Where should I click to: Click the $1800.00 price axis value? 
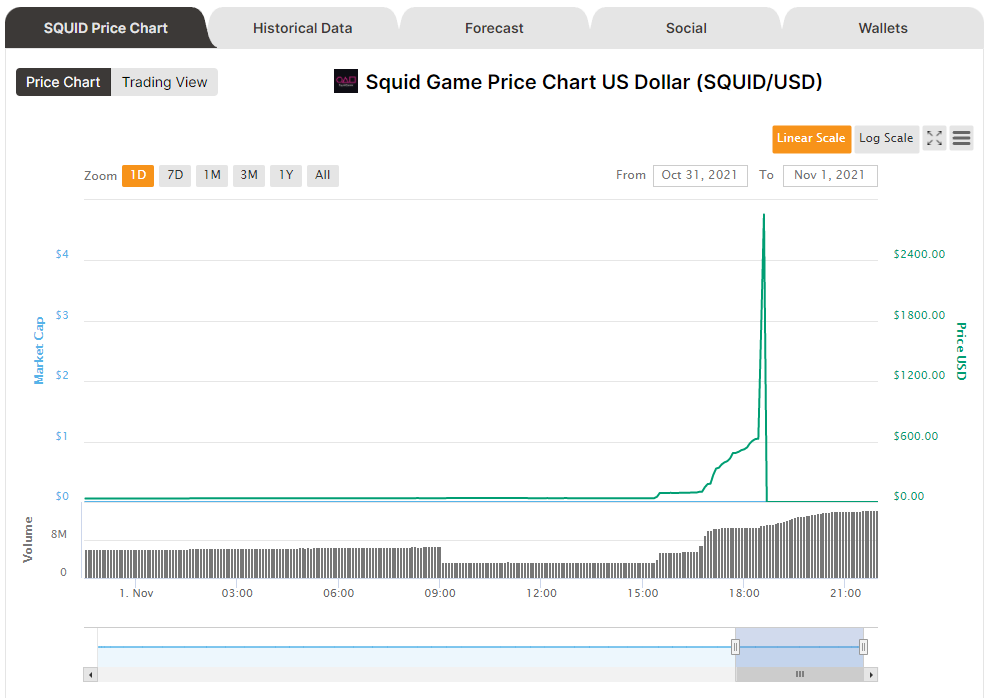[919, 315]
